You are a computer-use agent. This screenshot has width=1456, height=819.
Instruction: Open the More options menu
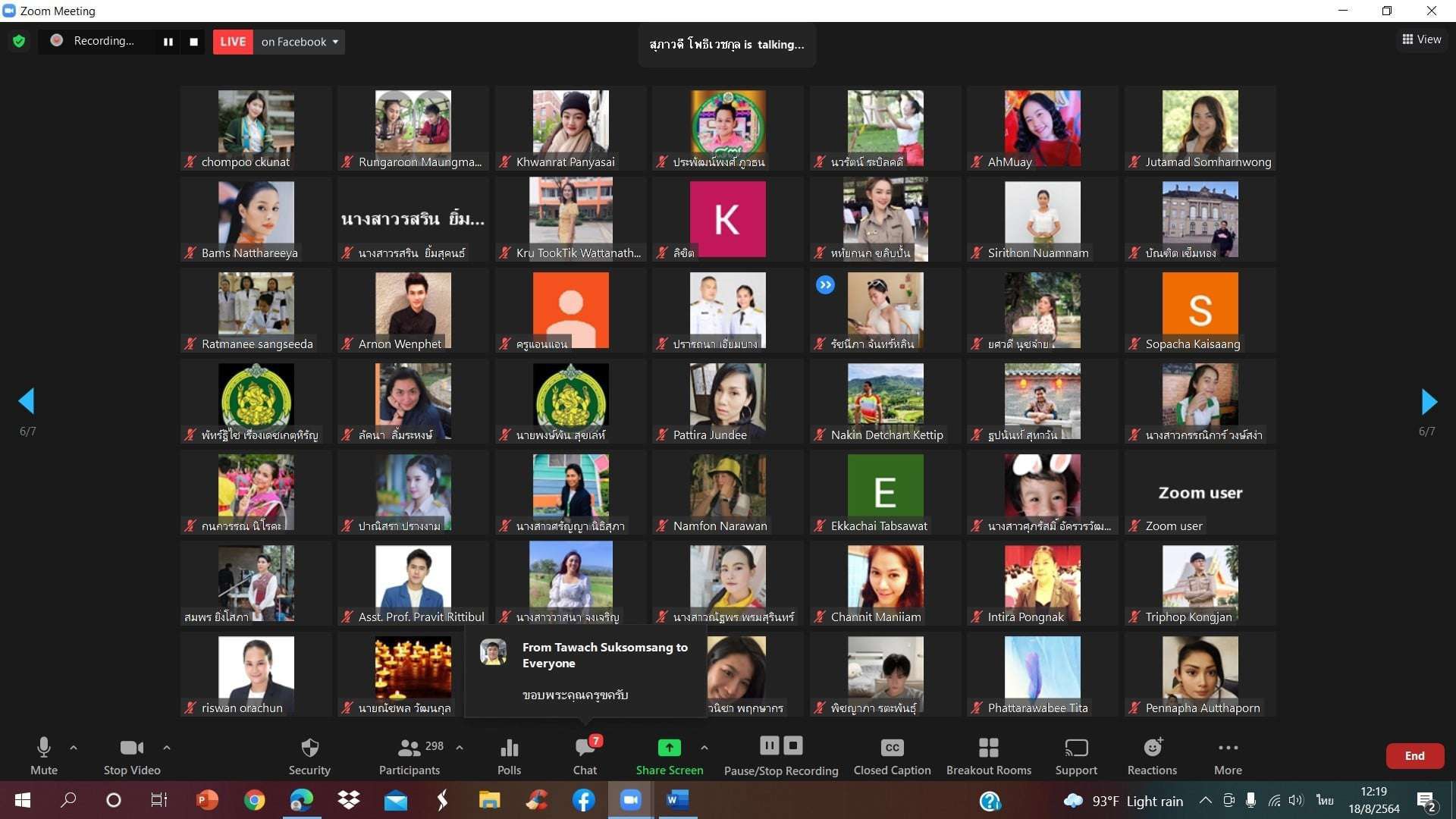(x=1228, y=755)
